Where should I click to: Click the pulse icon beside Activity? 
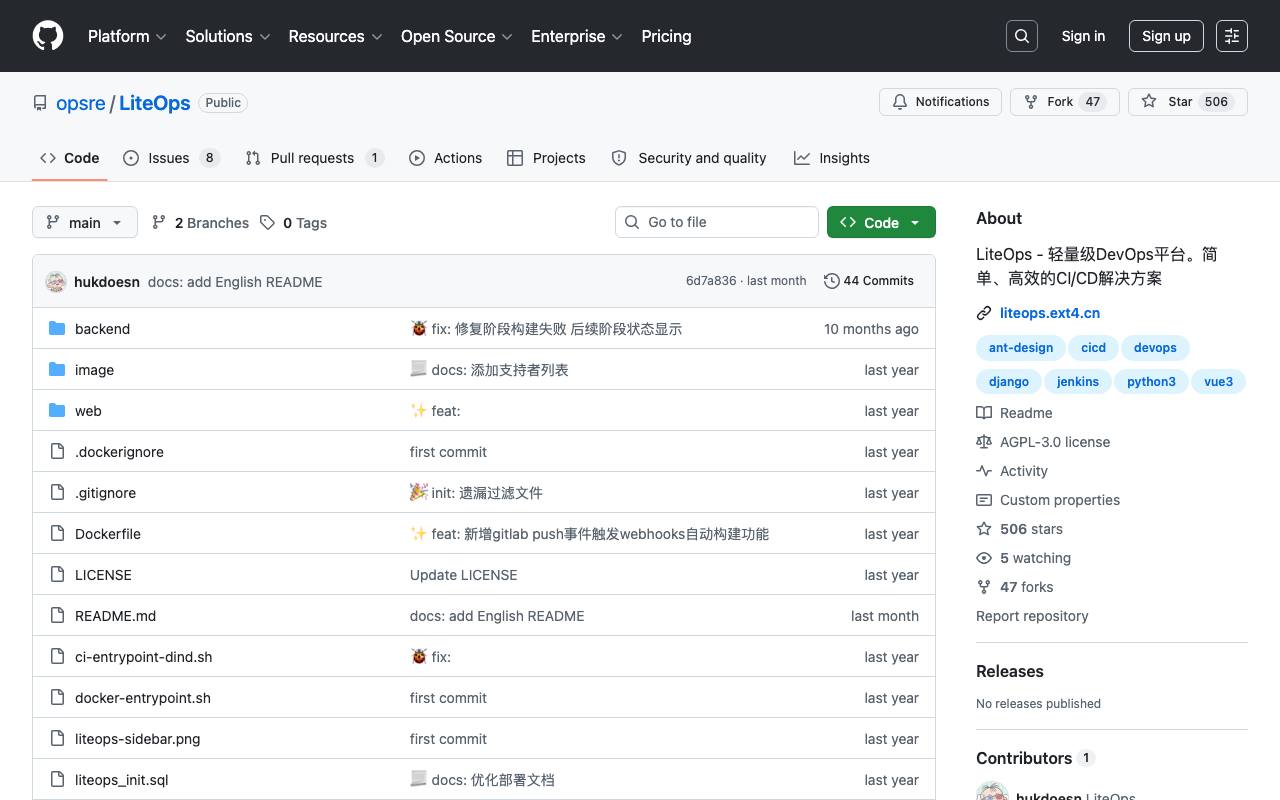tap(984, 471)
